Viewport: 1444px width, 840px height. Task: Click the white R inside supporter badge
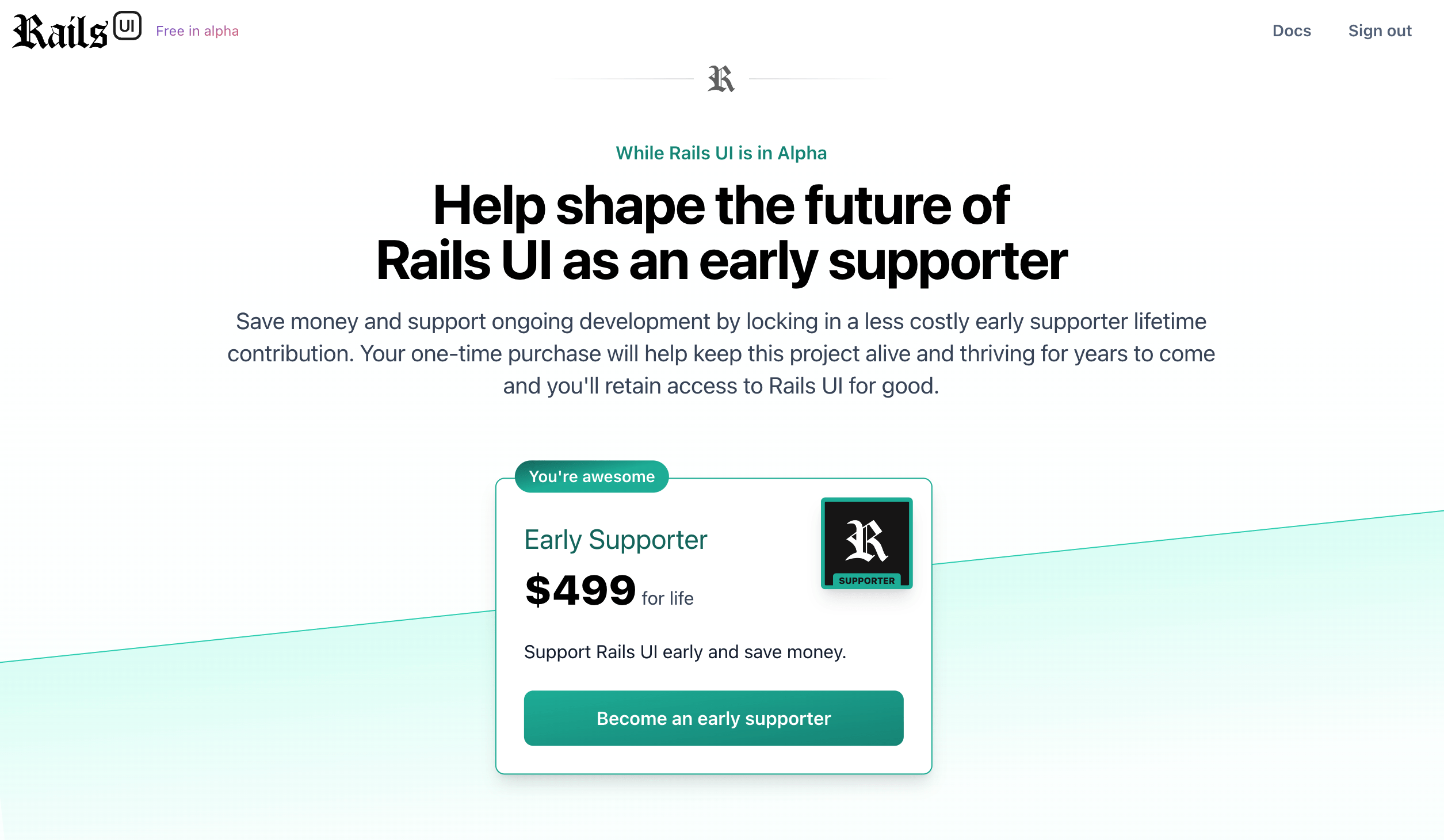click(866, 541)
